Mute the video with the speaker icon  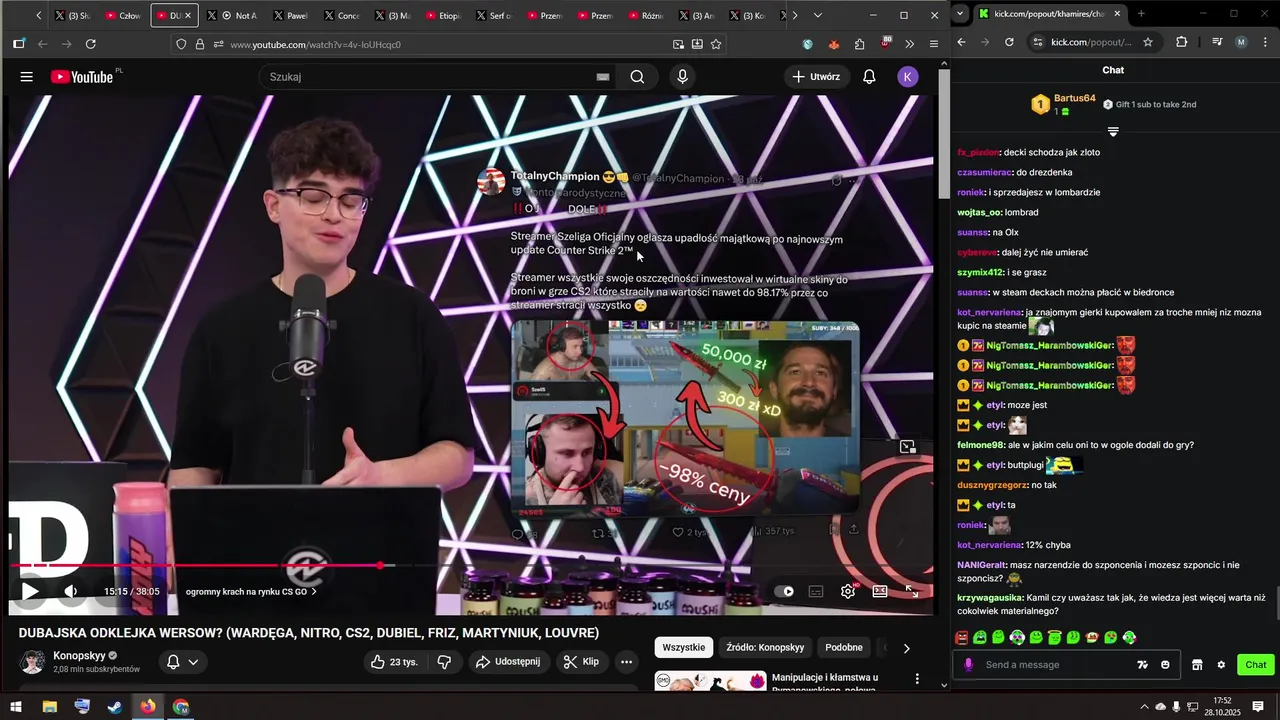point(70,591)
